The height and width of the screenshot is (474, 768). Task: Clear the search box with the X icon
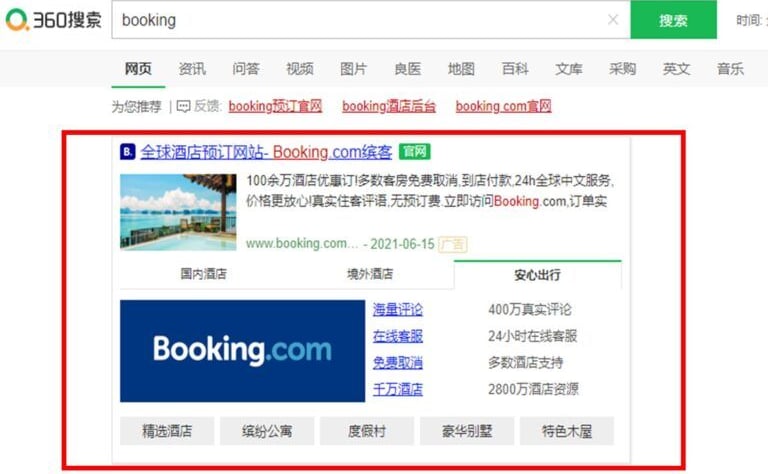(x=613, y=20)
